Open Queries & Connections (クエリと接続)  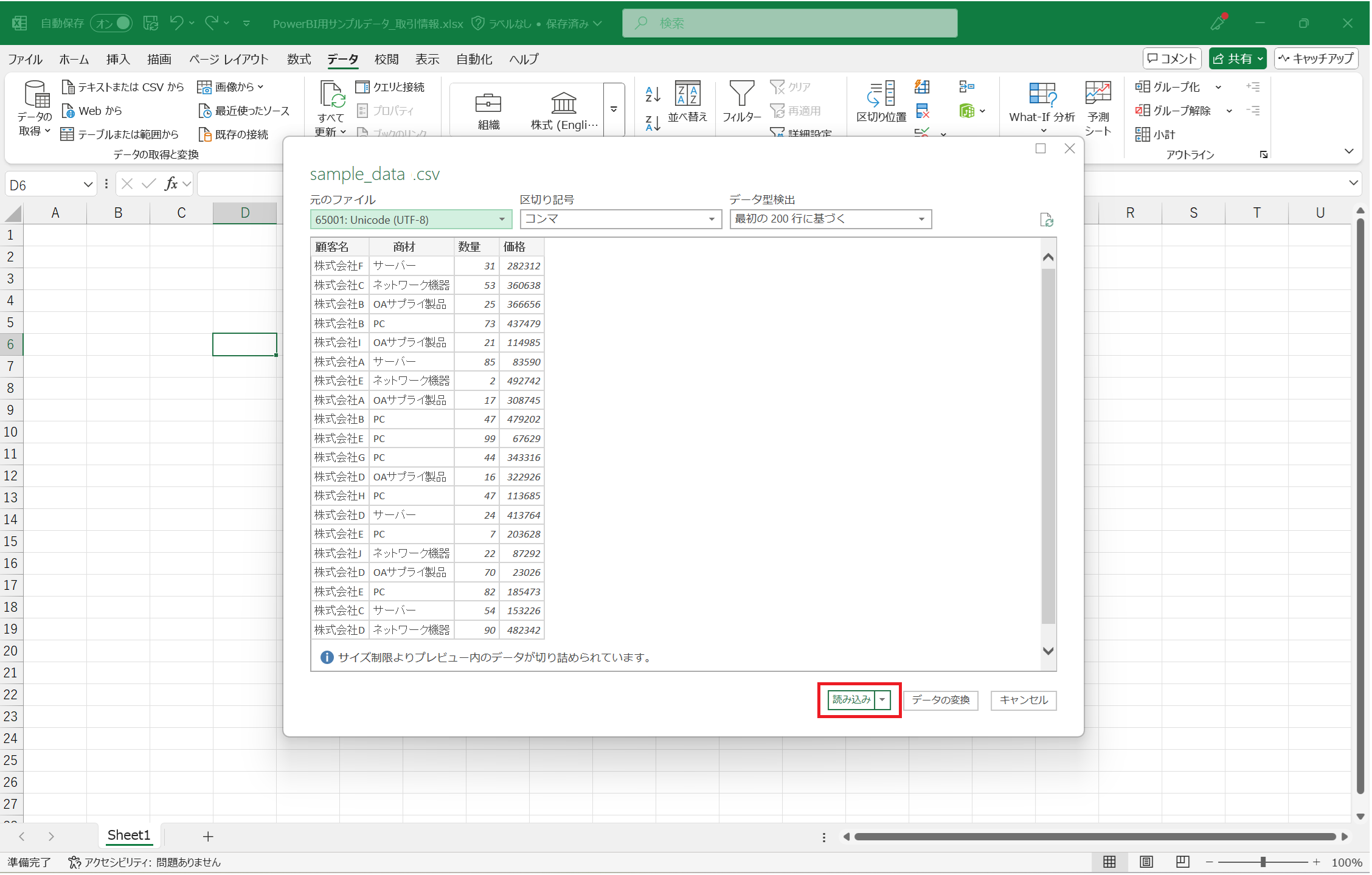coord(390,87)
